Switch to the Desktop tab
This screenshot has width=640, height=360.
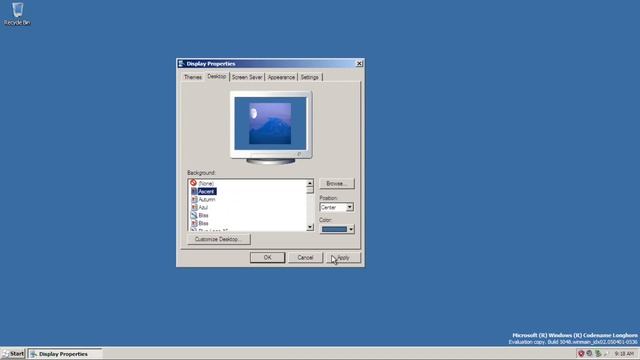pyautogui.click(x=216, y=76)
